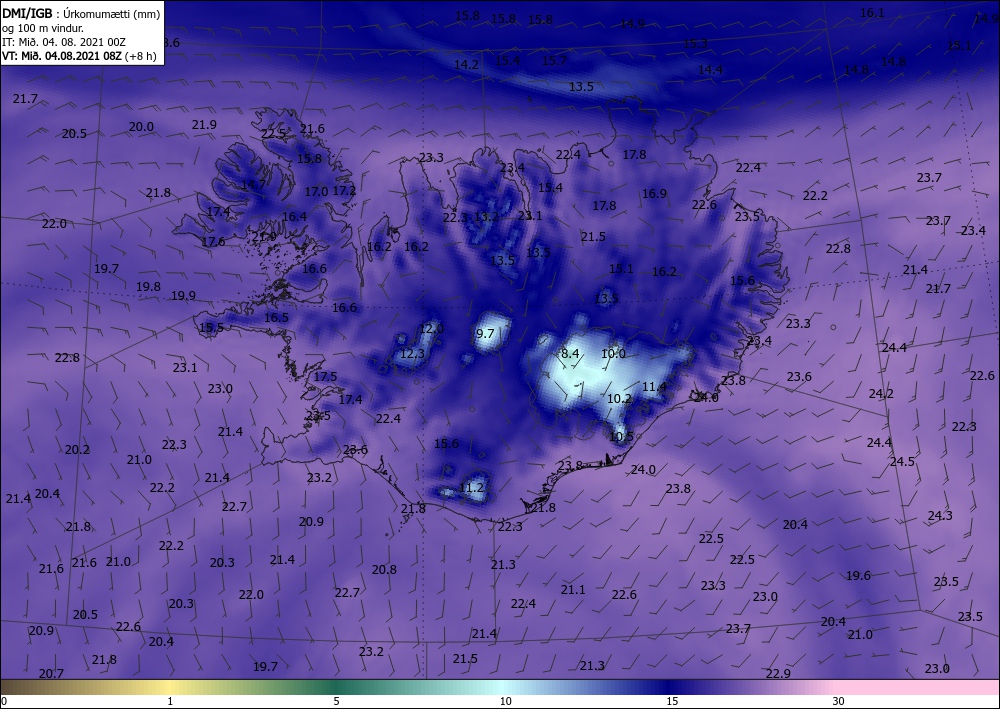Image resolution: width=1000 pixels, height=709 pixels.
Task: Select the '10' label on the colour scale
Action: (506, 702)
